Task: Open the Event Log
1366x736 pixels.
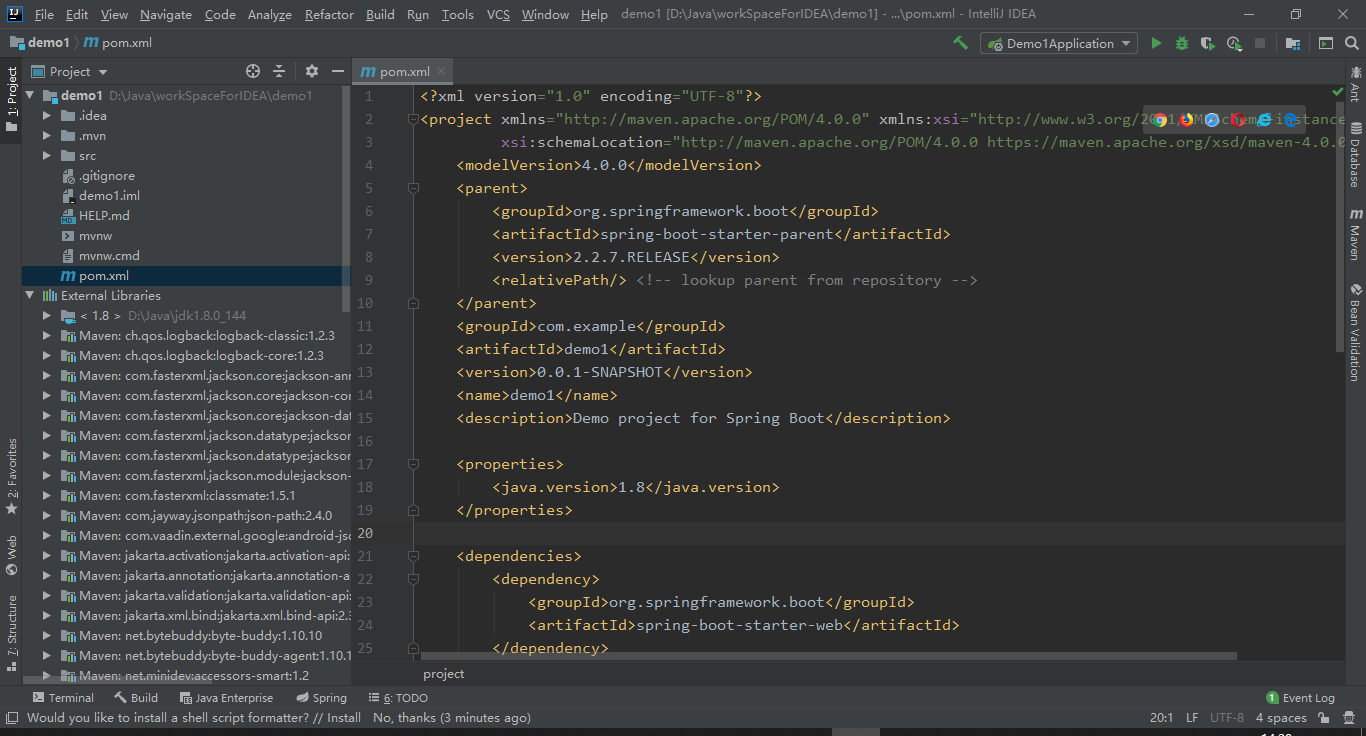Action: pos(1301,697)
